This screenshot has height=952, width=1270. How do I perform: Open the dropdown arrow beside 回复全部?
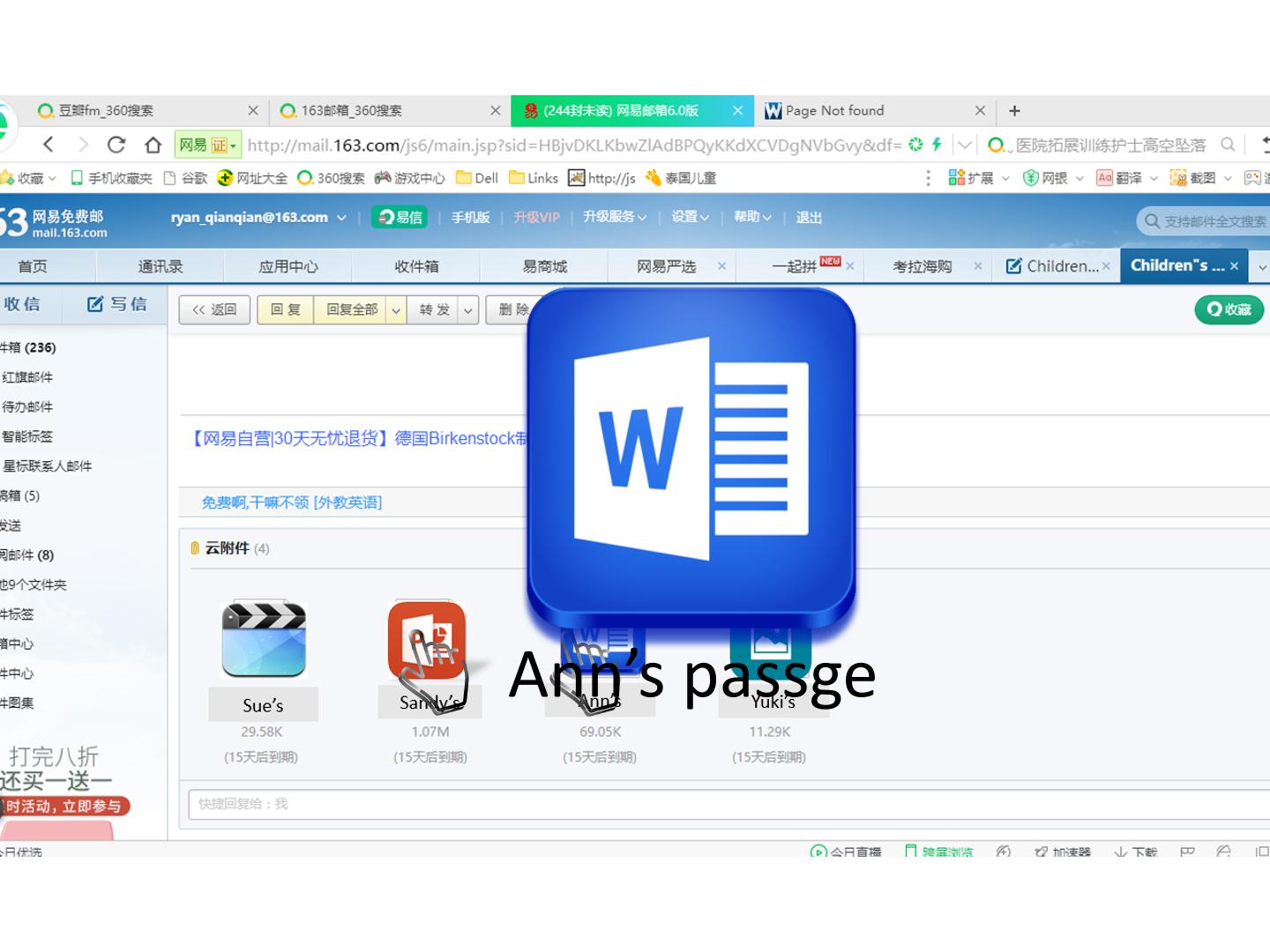396,310
